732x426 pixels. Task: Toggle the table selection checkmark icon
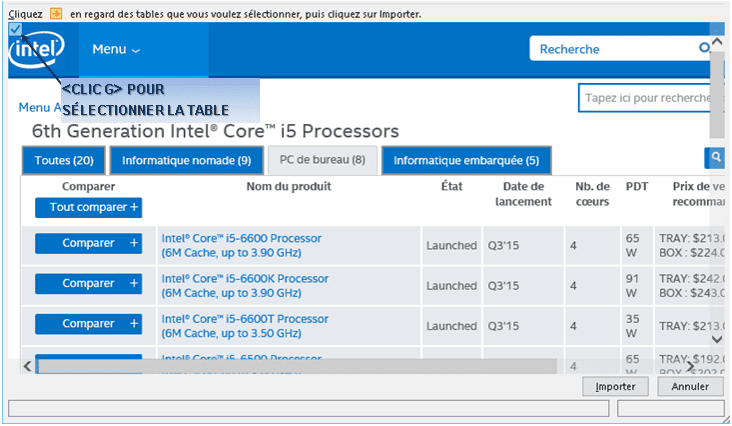[15, 29]
